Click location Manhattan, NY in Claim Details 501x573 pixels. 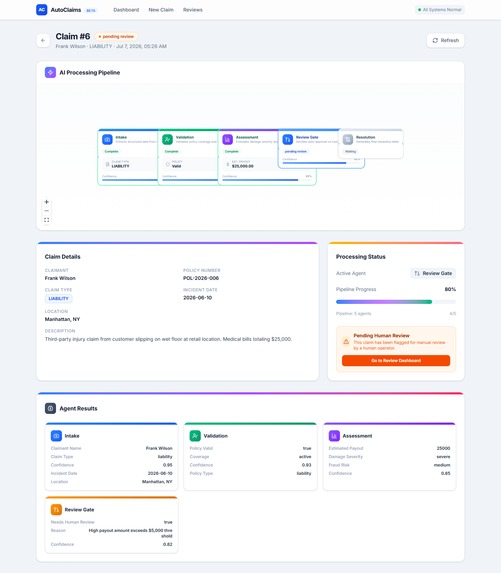click(x=62, y=319)
